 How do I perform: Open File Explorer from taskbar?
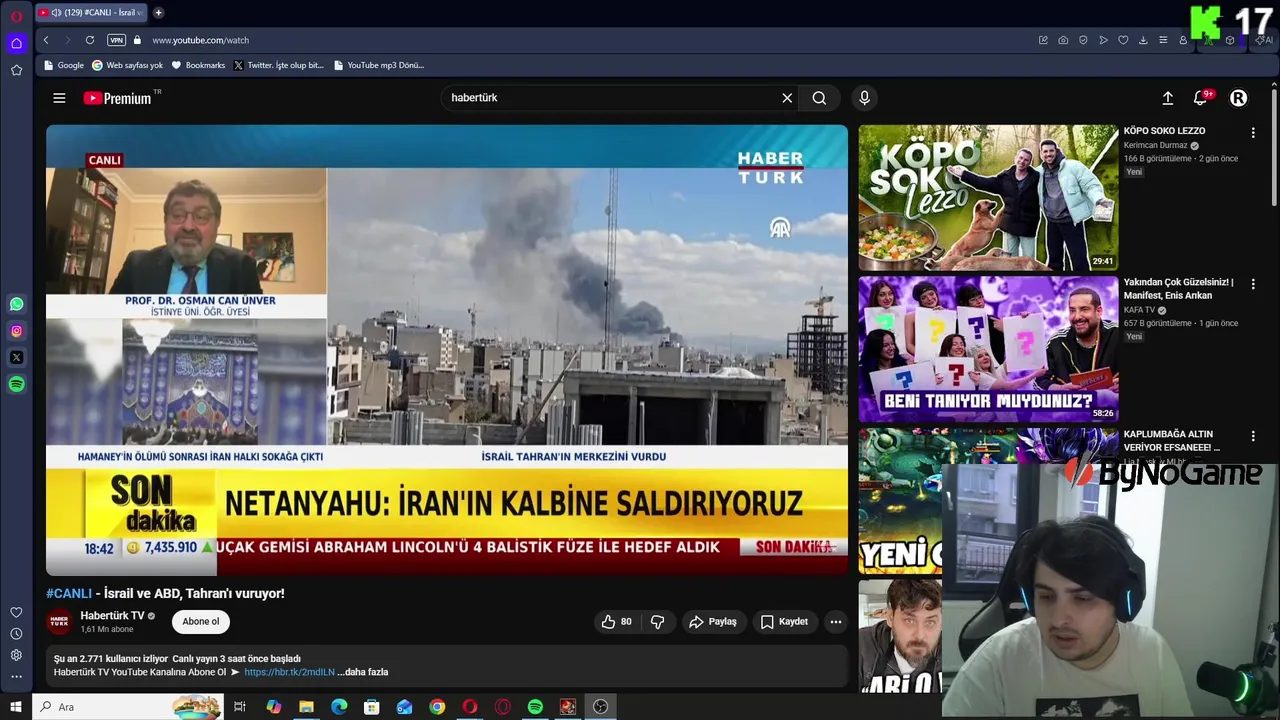point(306,707)
